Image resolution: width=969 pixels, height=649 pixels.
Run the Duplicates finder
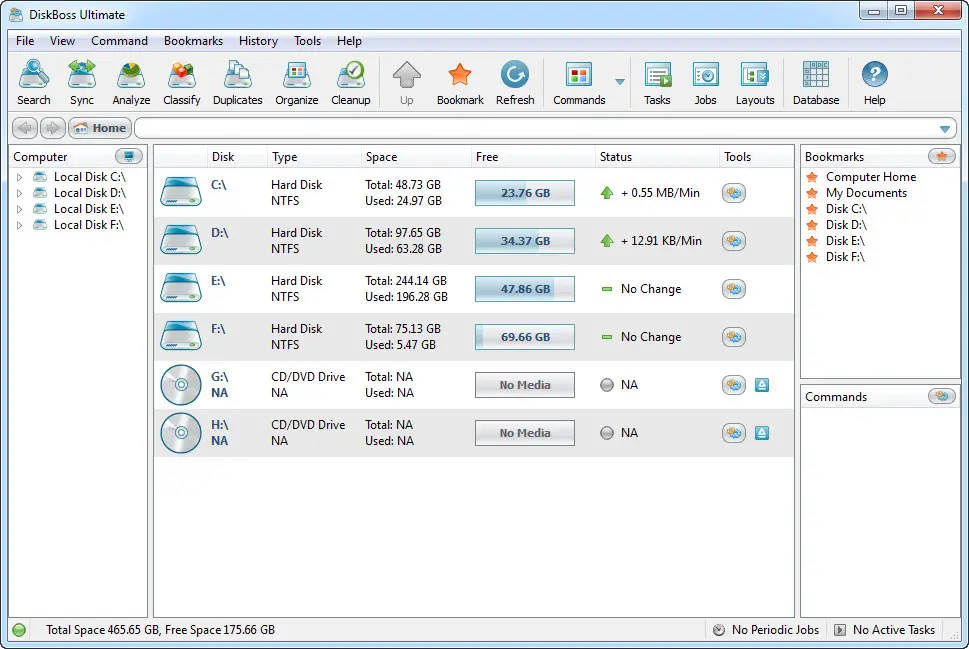pos(237,82)
